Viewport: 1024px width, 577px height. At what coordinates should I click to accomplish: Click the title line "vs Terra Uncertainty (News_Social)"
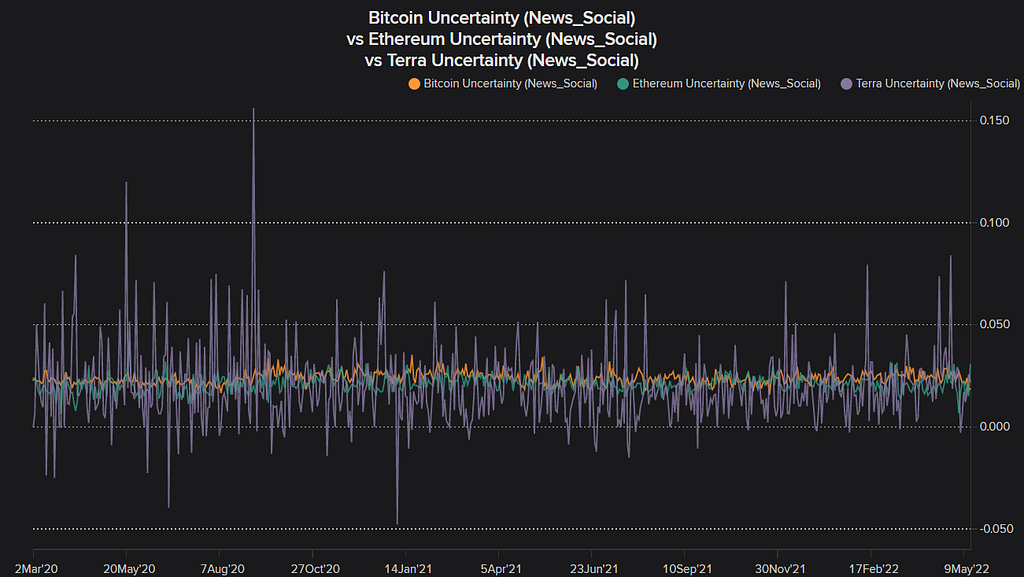[502, 61]
